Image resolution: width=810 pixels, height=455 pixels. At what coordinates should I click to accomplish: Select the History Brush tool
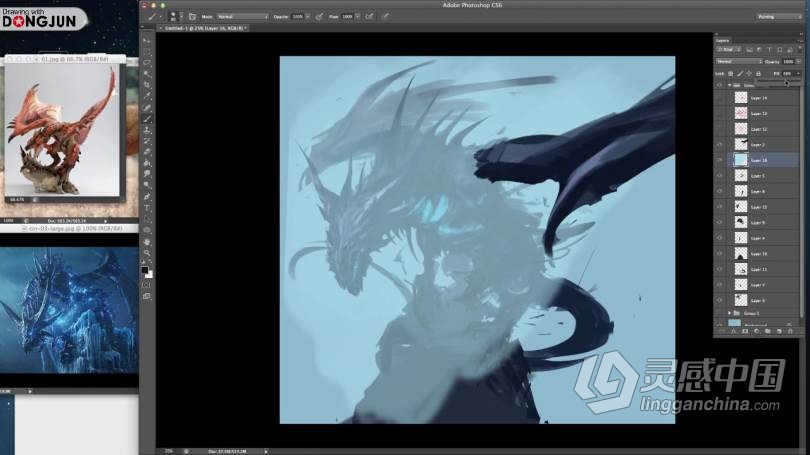(147, 141)
